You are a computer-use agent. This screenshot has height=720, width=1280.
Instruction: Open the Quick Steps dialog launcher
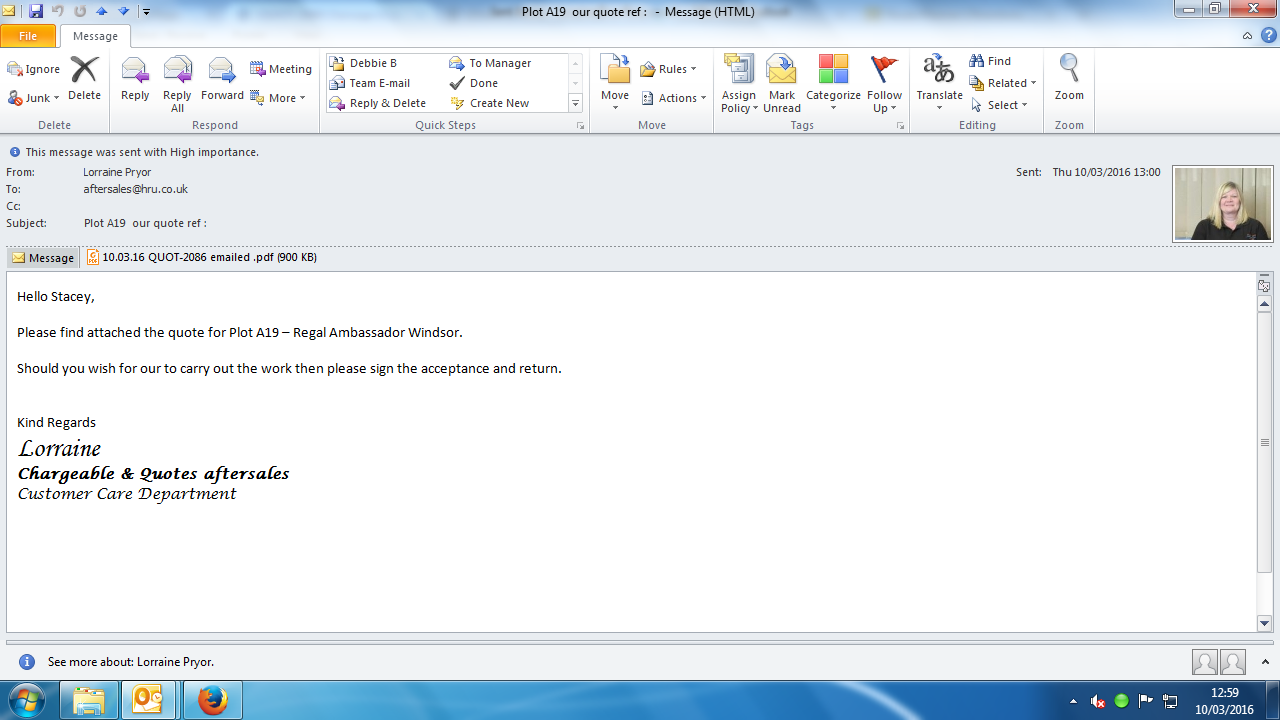(x=580, y=126)
